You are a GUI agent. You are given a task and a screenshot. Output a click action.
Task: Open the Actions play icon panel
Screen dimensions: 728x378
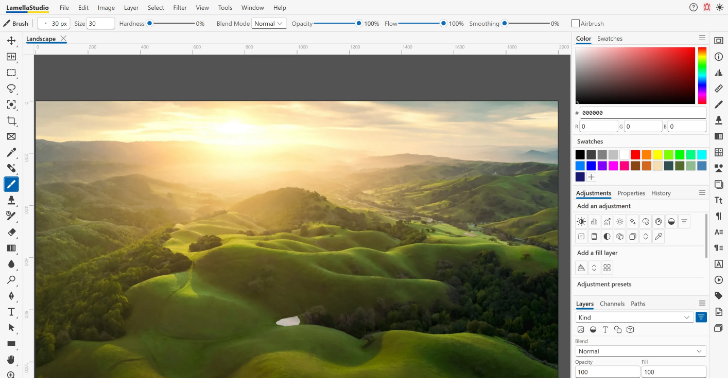[x=719, y=280]
